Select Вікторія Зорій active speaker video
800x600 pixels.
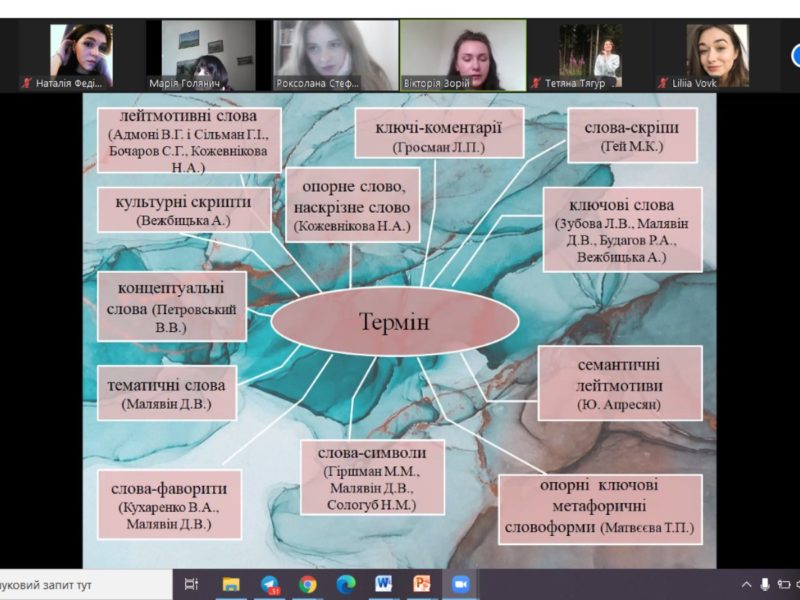pos(462,55)
